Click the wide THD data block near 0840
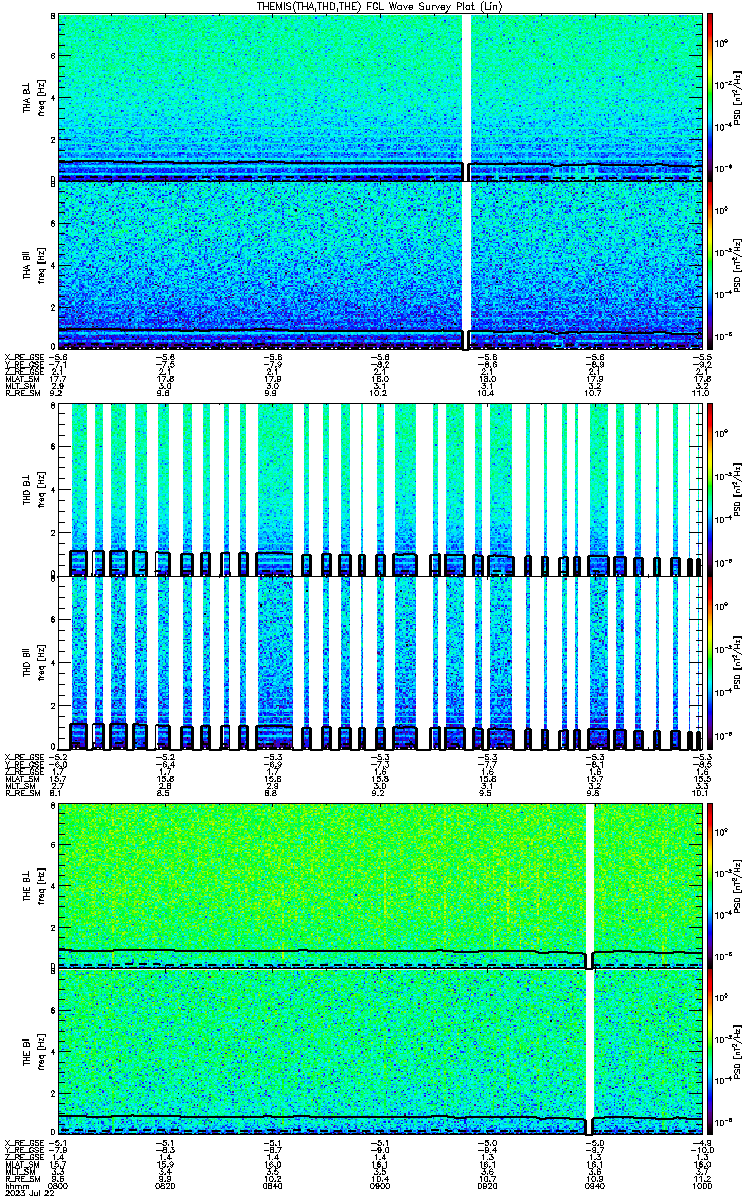The height and width of the screenshot is (1200, 750). click(274, 577)
